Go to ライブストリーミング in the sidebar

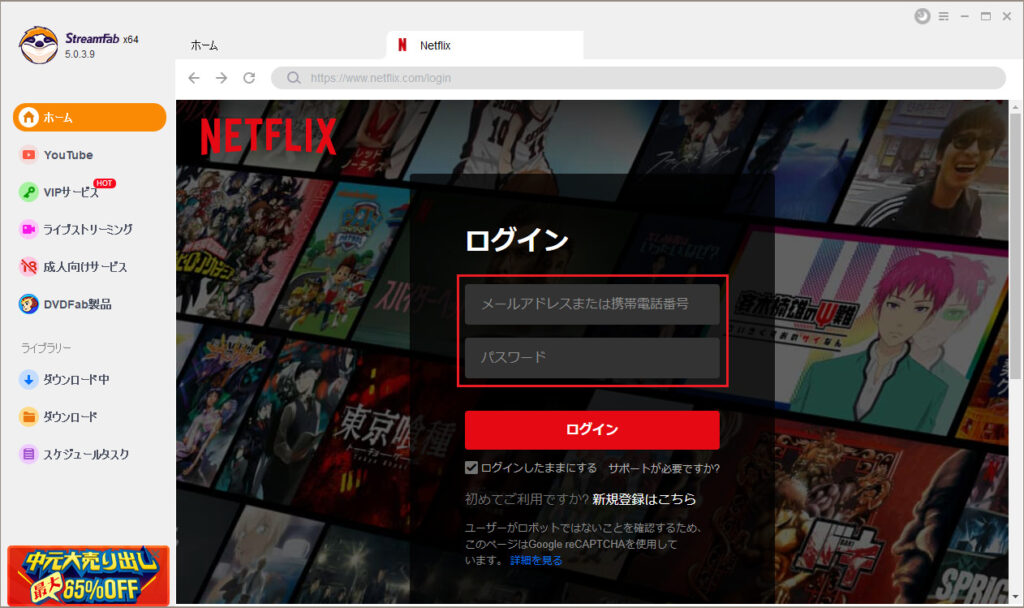89,229
